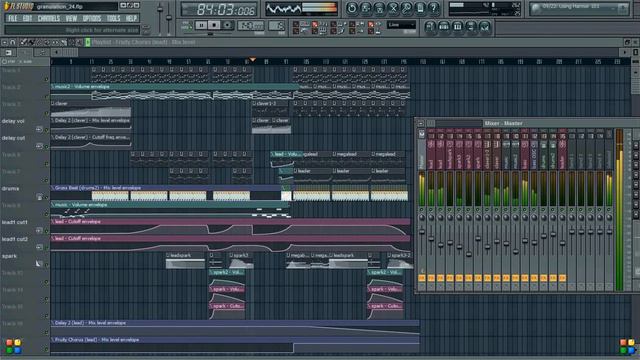Click the master pitch slider in top toolbar
Image resolution: width=640 pixels, height=360 pixels.
[x=169, y=18]
